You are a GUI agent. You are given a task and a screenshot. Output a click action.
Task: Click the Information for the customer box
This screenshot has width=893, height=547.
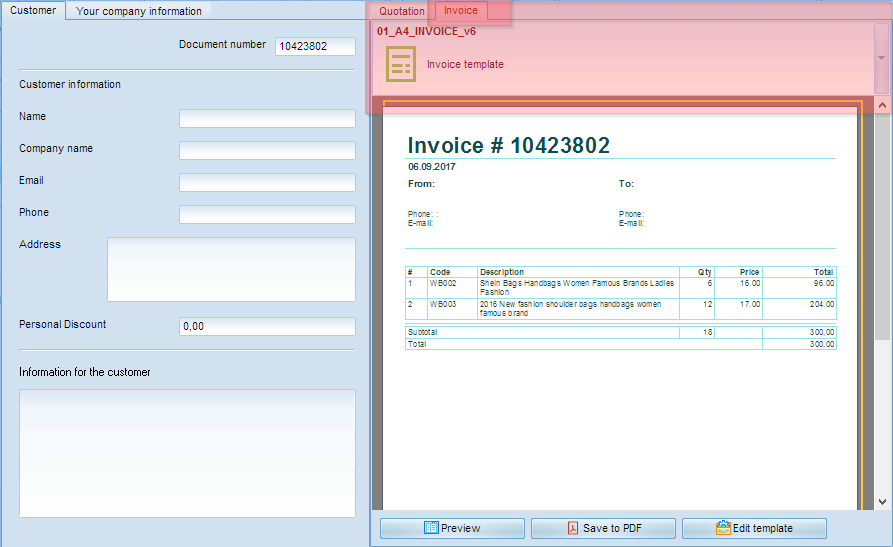point(187,453)
